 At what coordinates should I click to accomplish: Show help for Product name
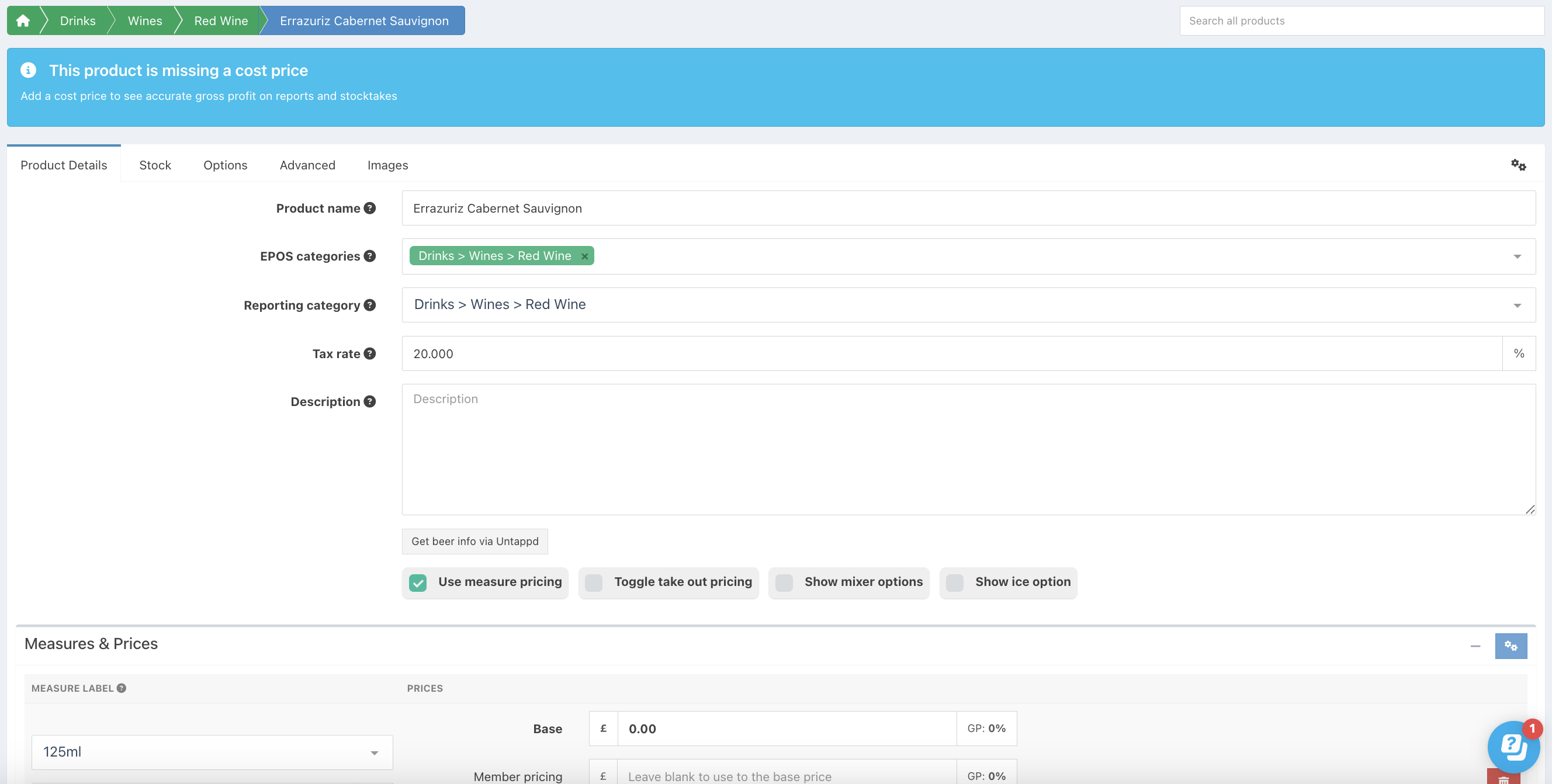click(x=370, y=208)
